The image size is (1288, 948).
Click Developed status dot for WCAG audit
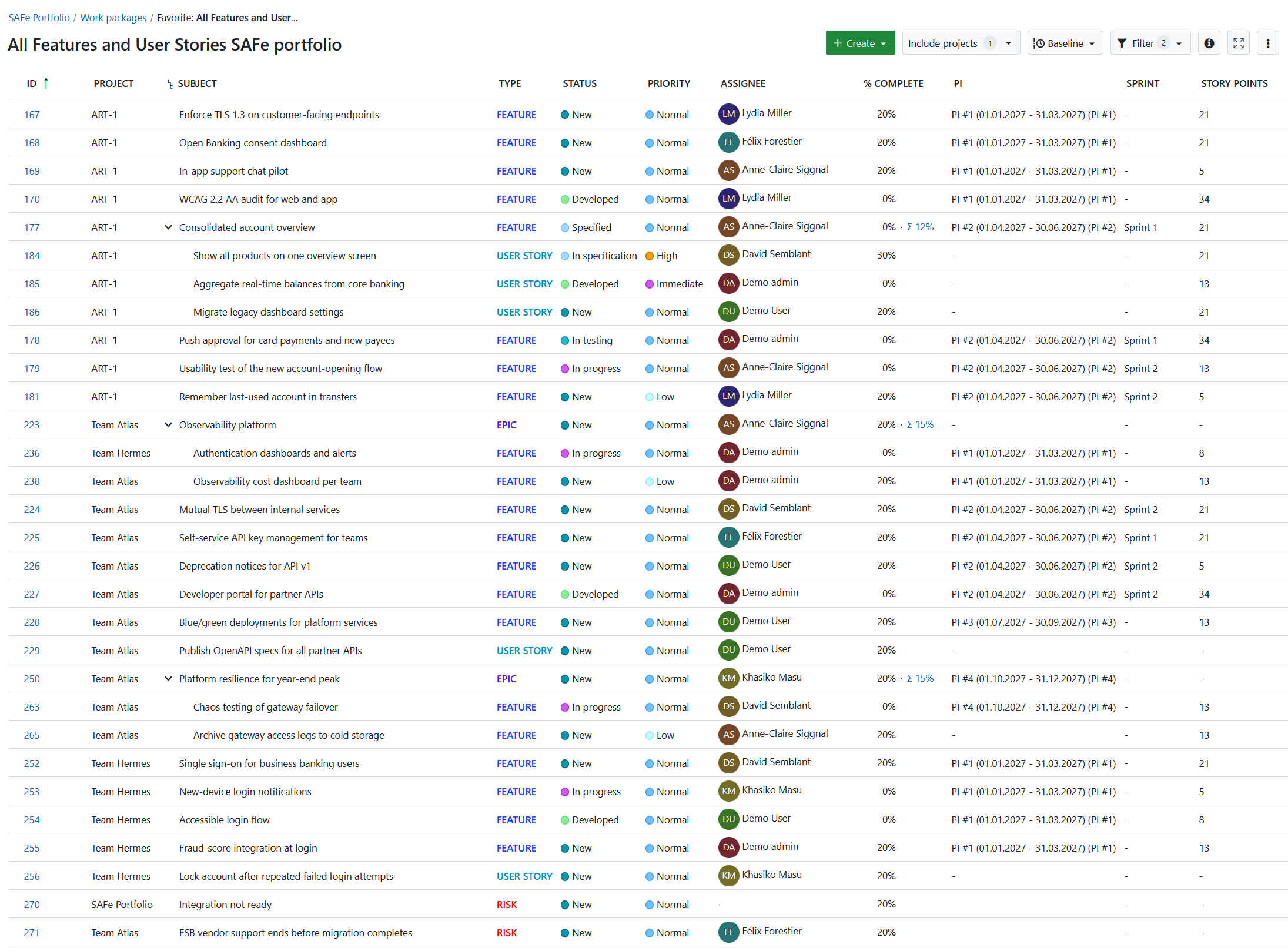click(564, 199)
